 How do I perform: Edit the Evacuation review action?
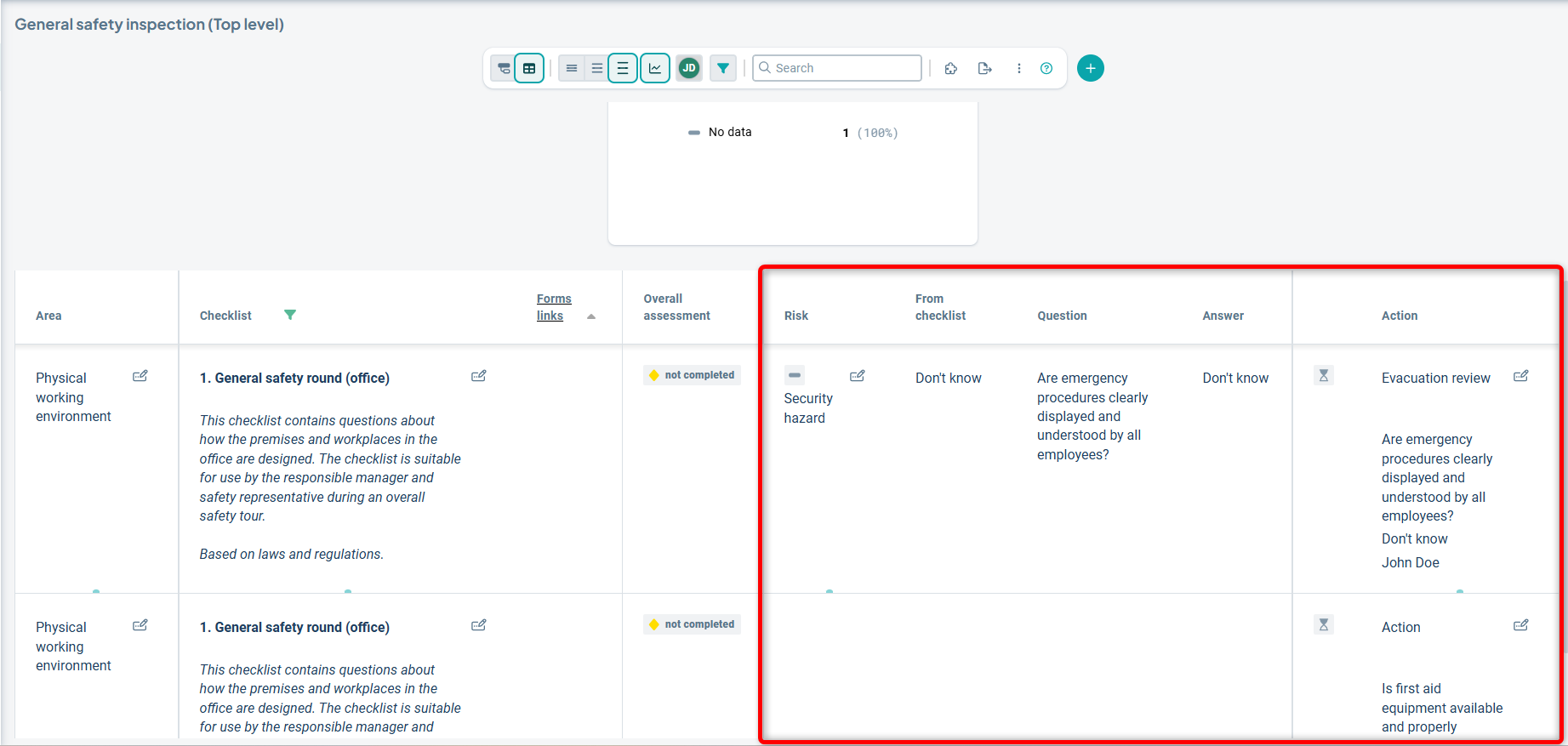1520,376
